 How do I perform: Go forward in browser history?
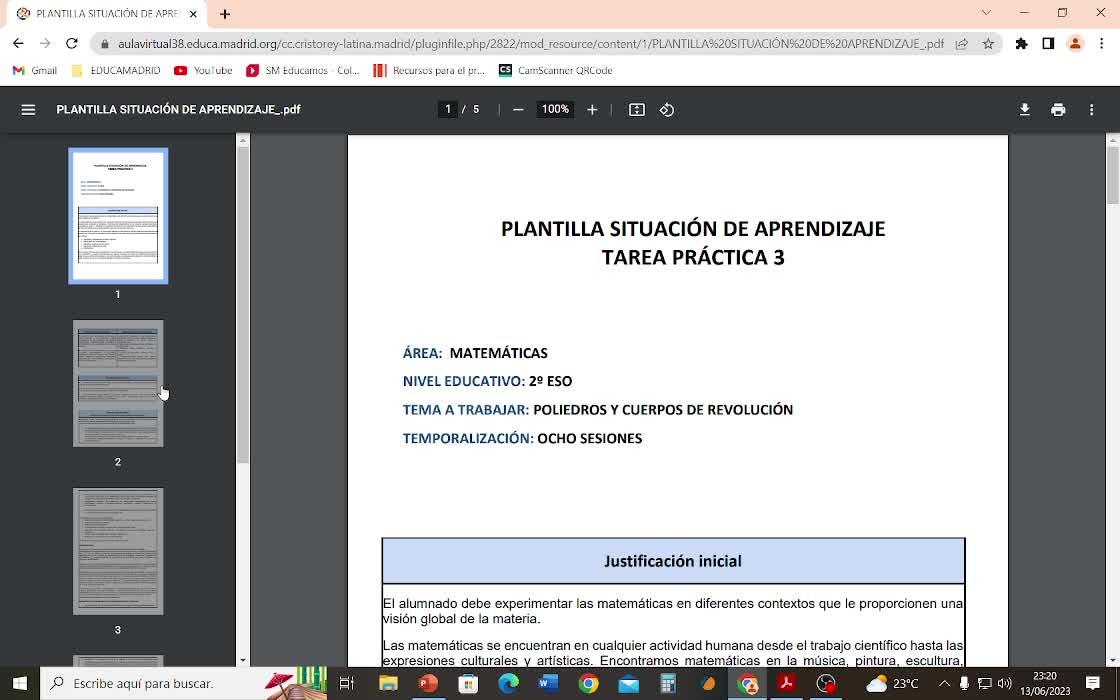point(45,44)
